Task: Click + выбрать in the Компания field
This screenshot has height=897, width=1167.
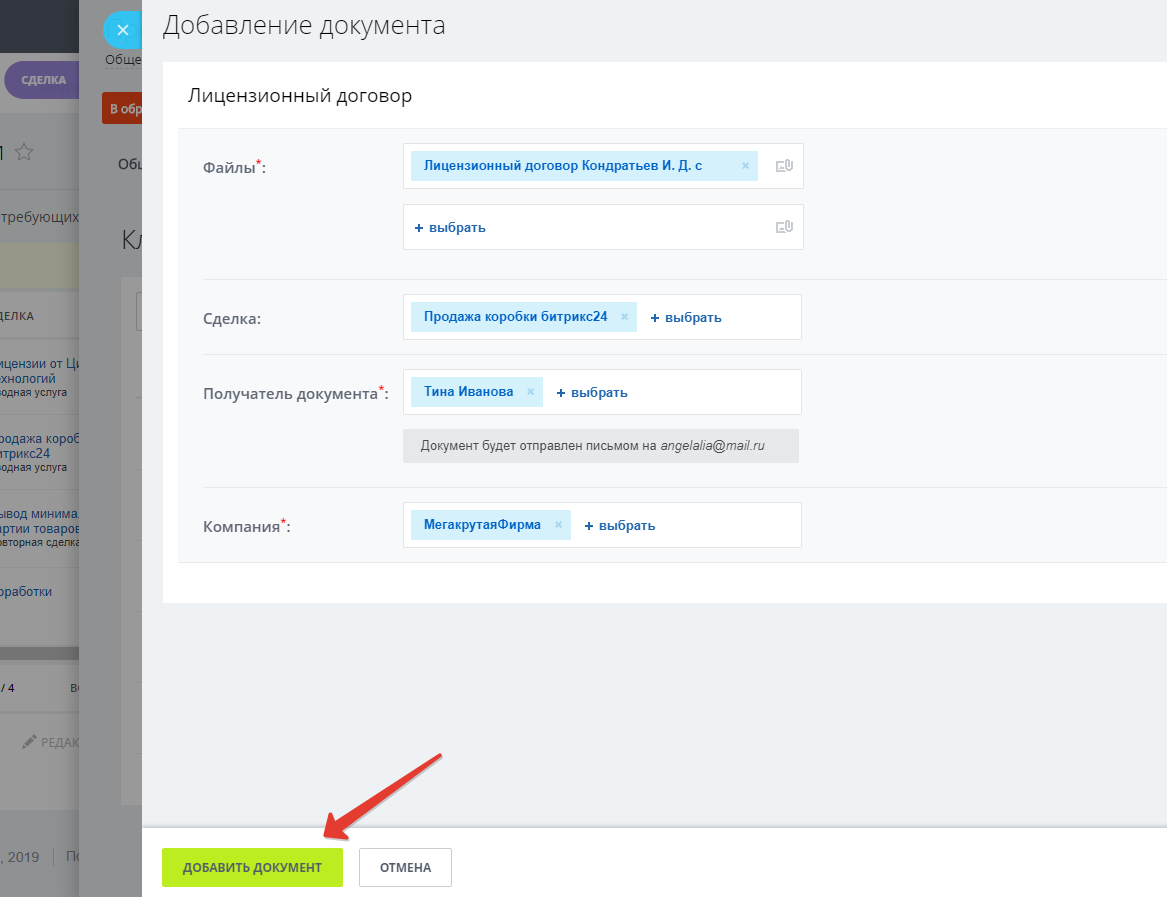Action: [x=620, y=526]
